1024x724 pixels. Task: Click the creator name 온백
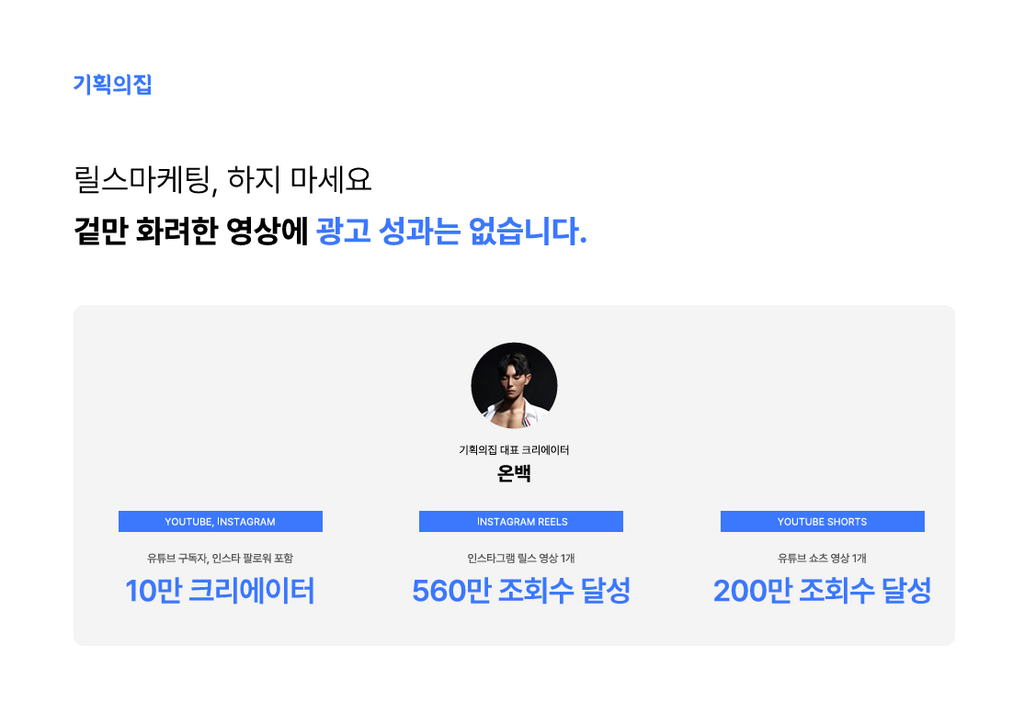(x=514, y=473)
